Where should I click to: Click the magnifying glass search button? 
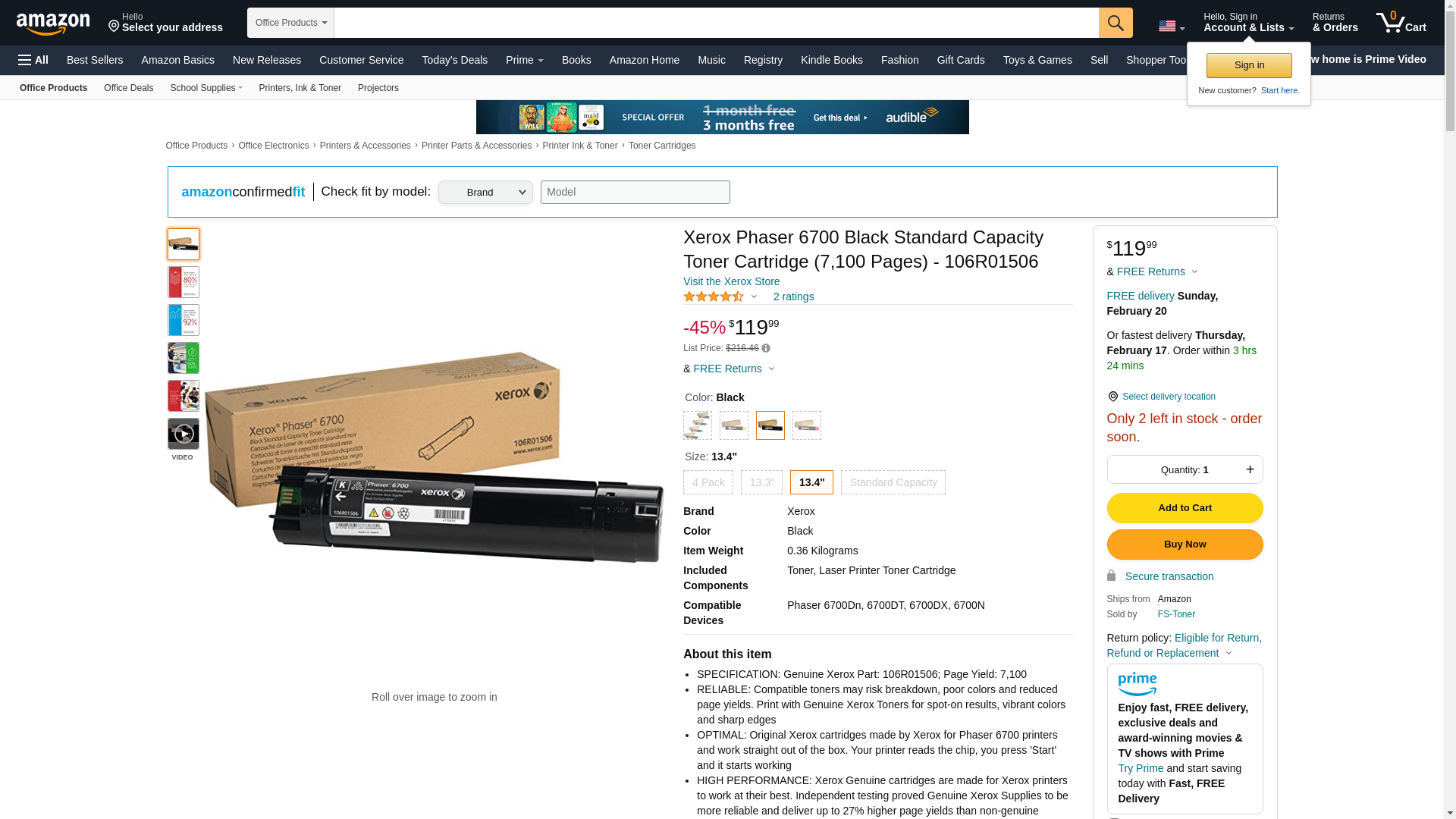tap(1115, 23)
